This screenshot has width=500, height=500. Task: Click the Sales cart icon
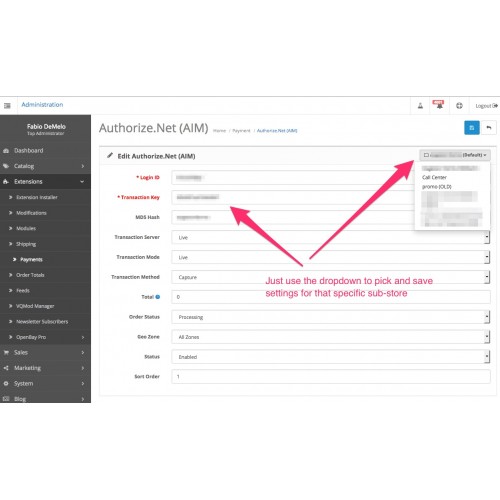(x=6, y=353)
